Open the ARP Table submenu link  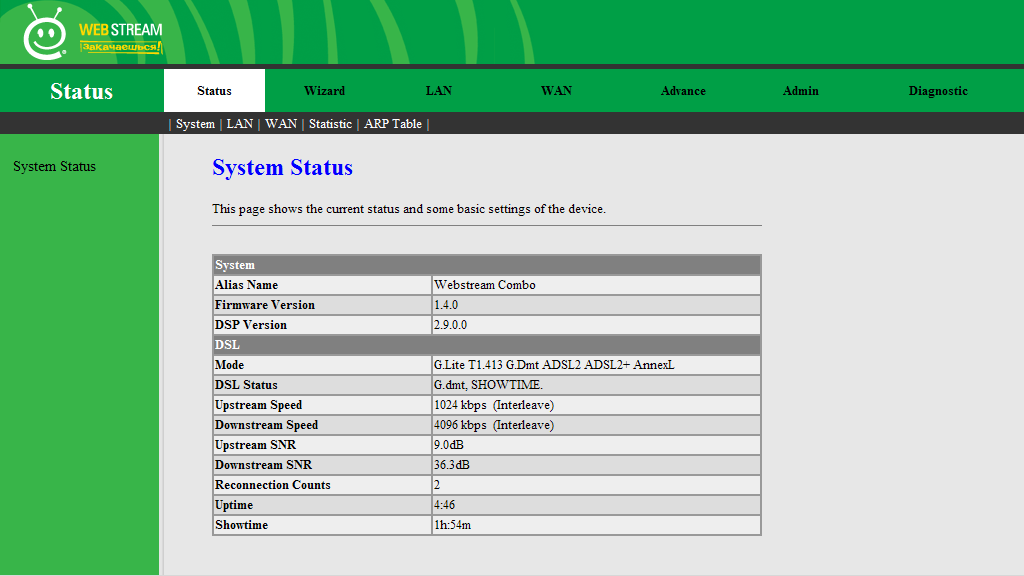coord(393,124)
